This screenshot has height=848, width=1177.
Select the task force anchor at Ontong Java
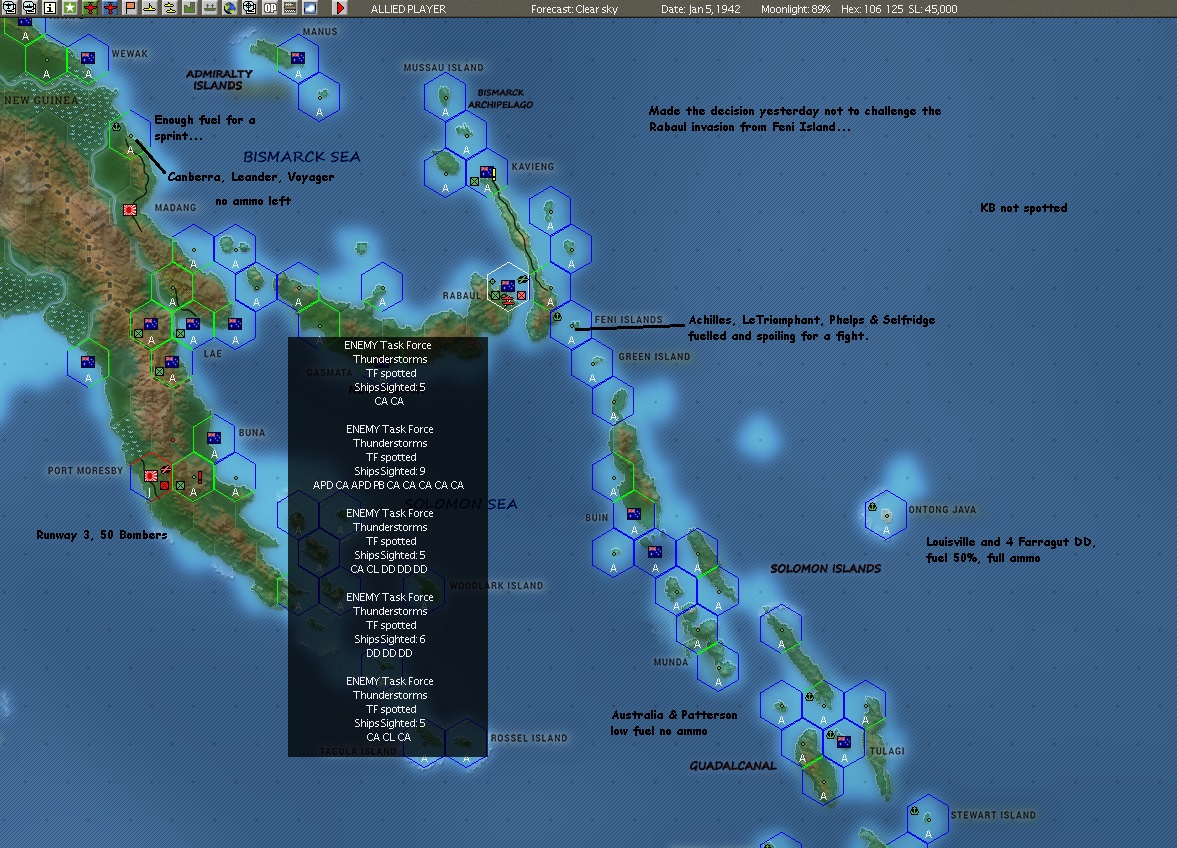coord(872,507)
